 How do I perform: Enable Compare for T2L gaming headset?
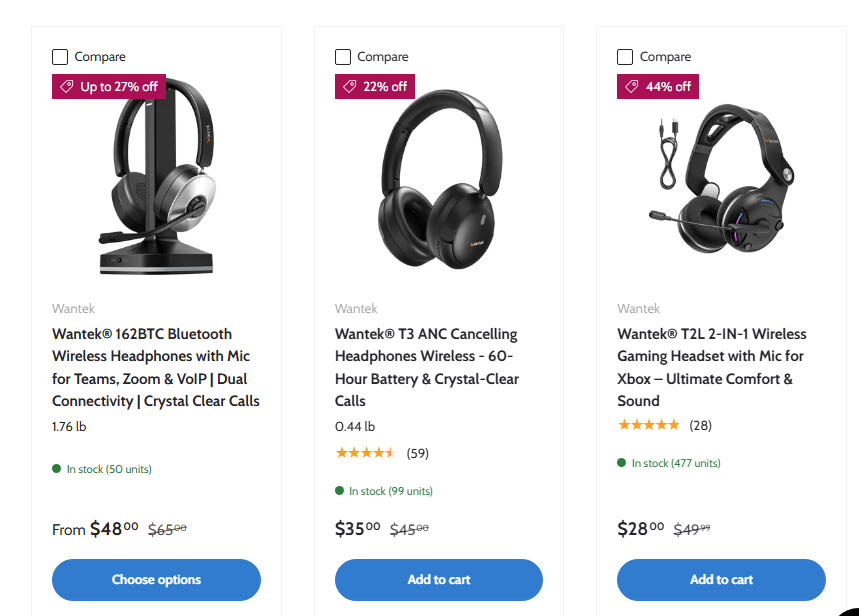[625, 57]
